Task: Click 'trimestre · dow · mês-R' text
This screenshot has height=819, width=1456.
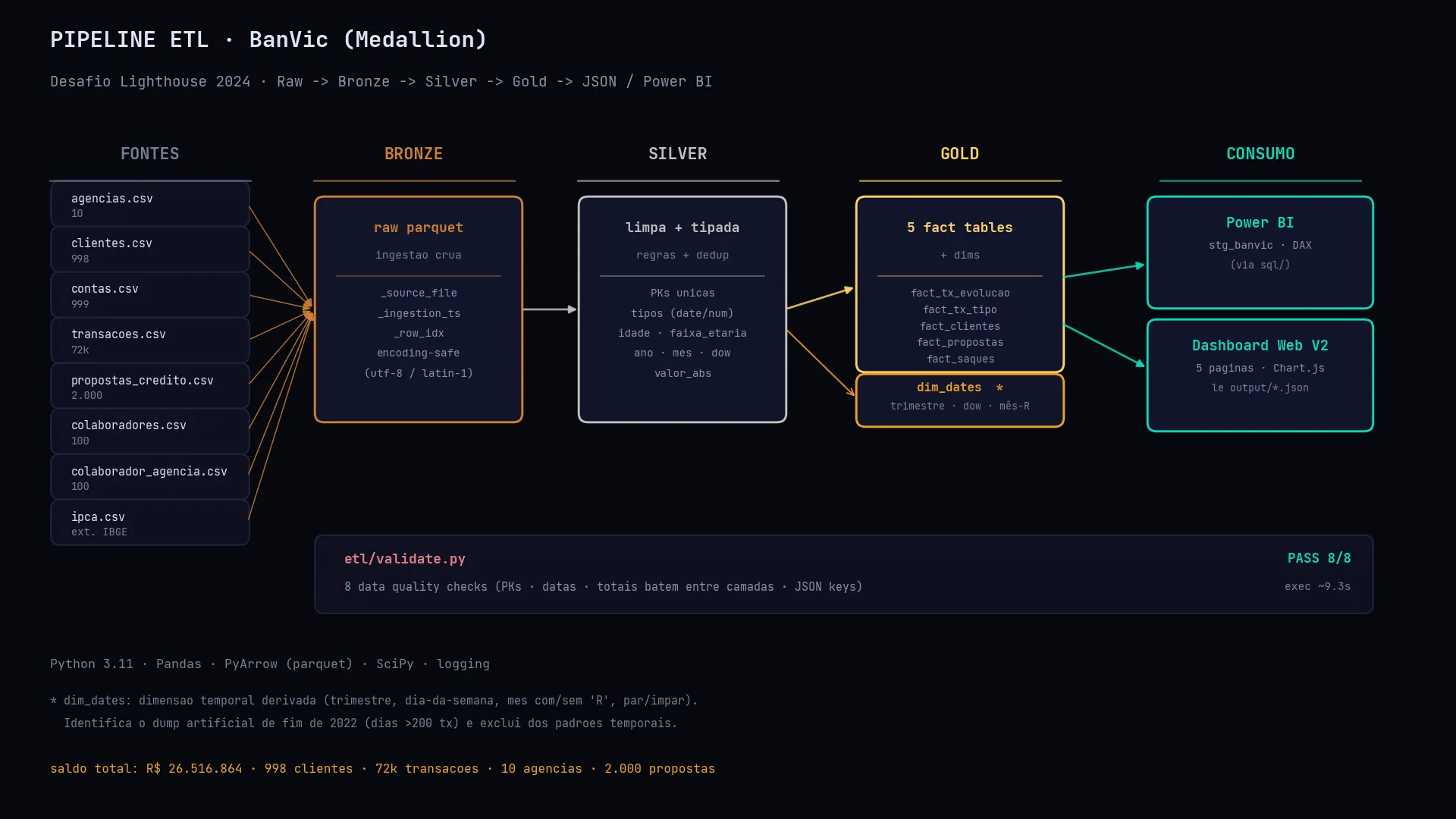Action: pyautogui.click(x=960, y=406)
